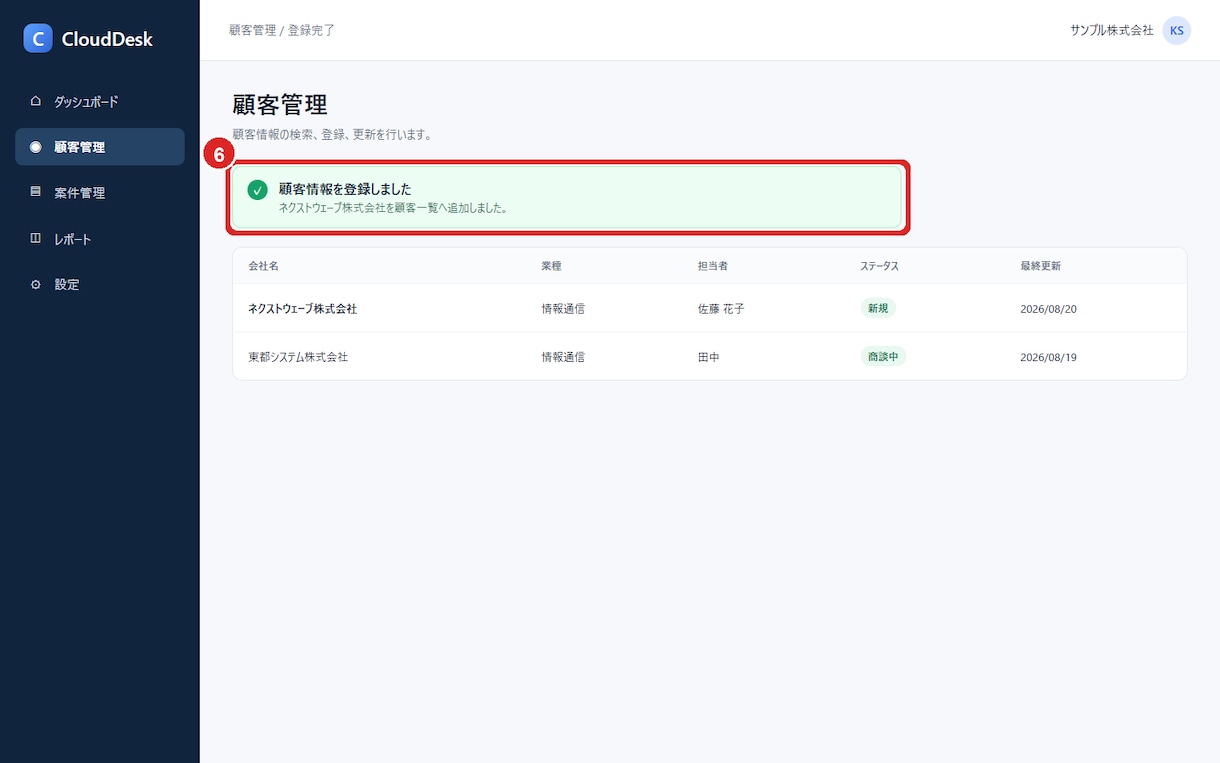Click the 最終更新 column header
The width and height of the screenshot is (1220, 763).
point(1041,266)
